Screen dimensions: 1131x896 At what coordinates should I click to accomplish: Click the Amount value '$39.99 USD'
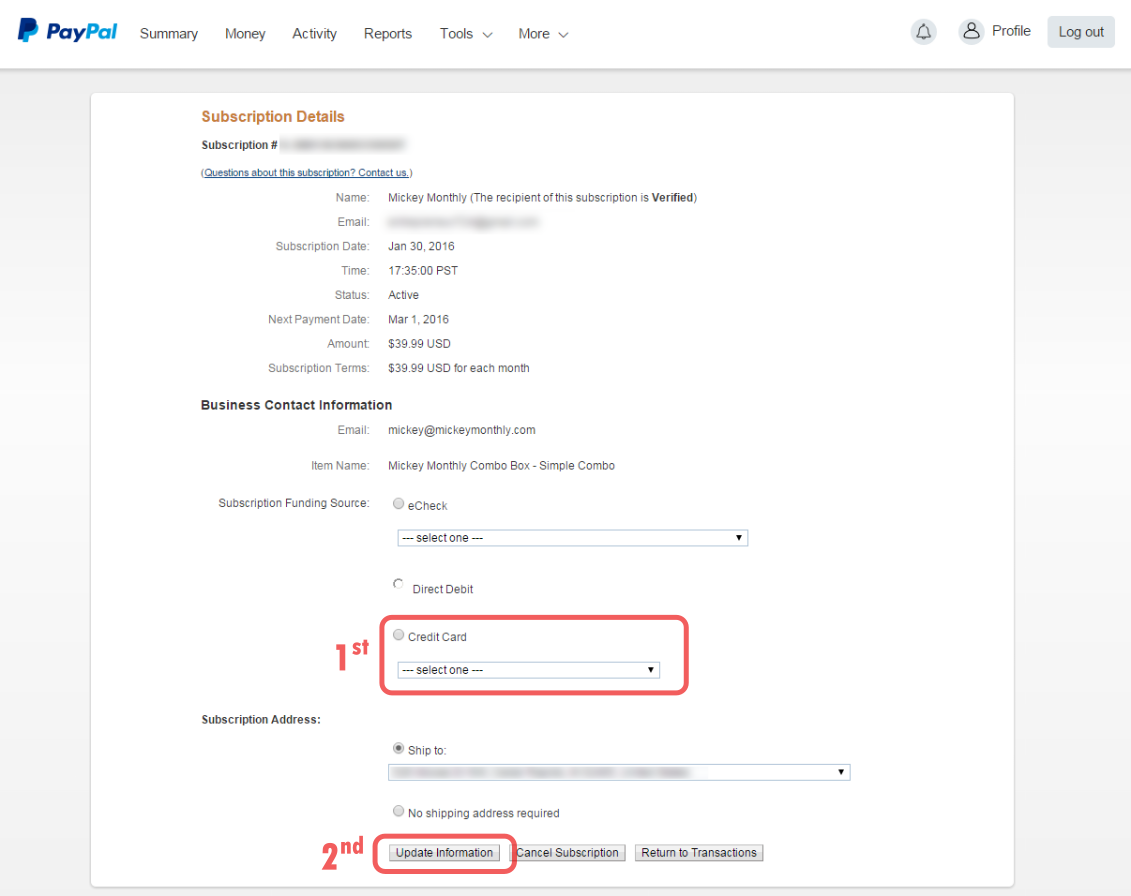click(419, 344)
